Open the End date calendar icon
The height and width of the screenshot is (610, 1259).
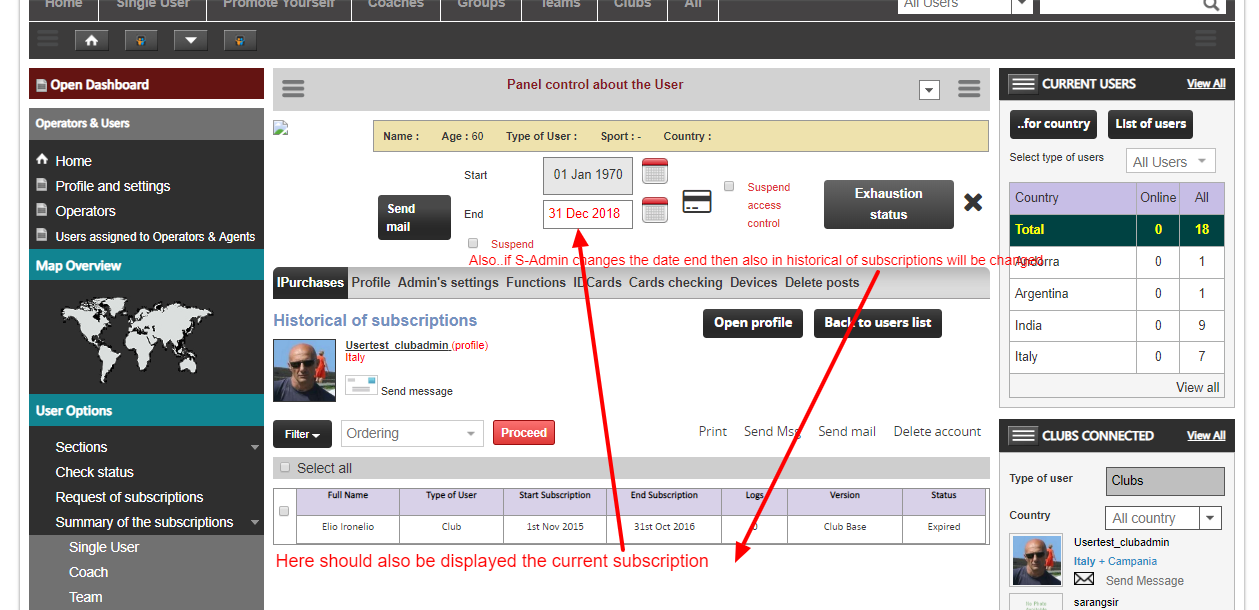point(655,211)
